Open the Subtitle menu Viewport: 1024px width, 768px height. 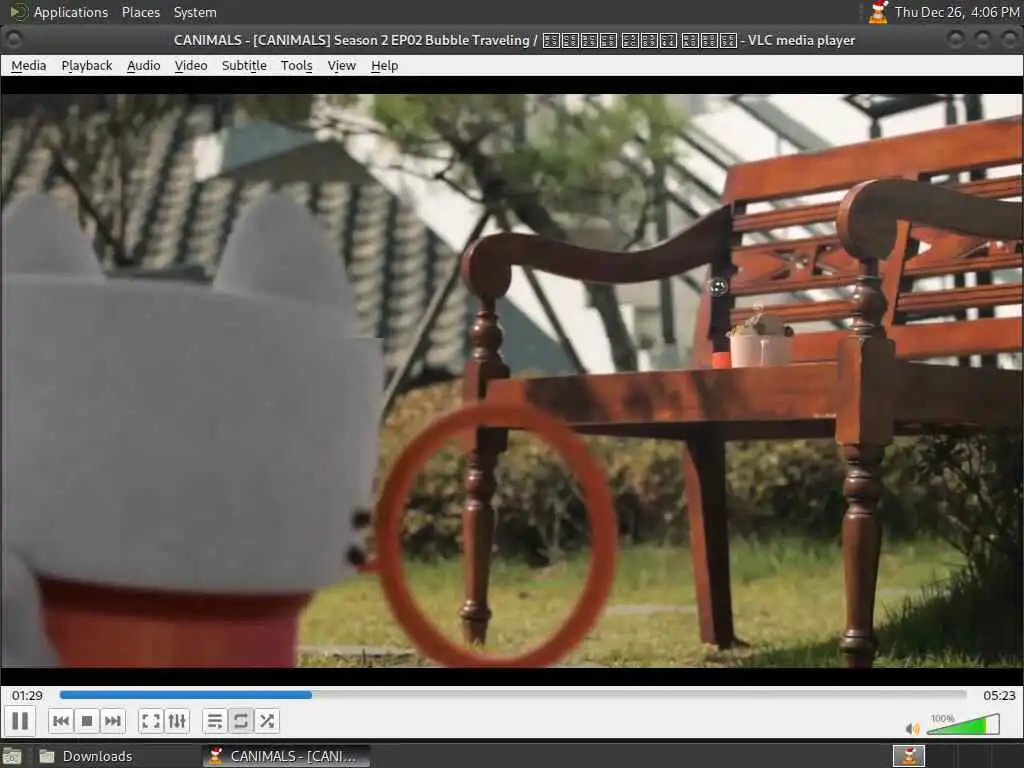pyautogui.click(x=244, y=65)
